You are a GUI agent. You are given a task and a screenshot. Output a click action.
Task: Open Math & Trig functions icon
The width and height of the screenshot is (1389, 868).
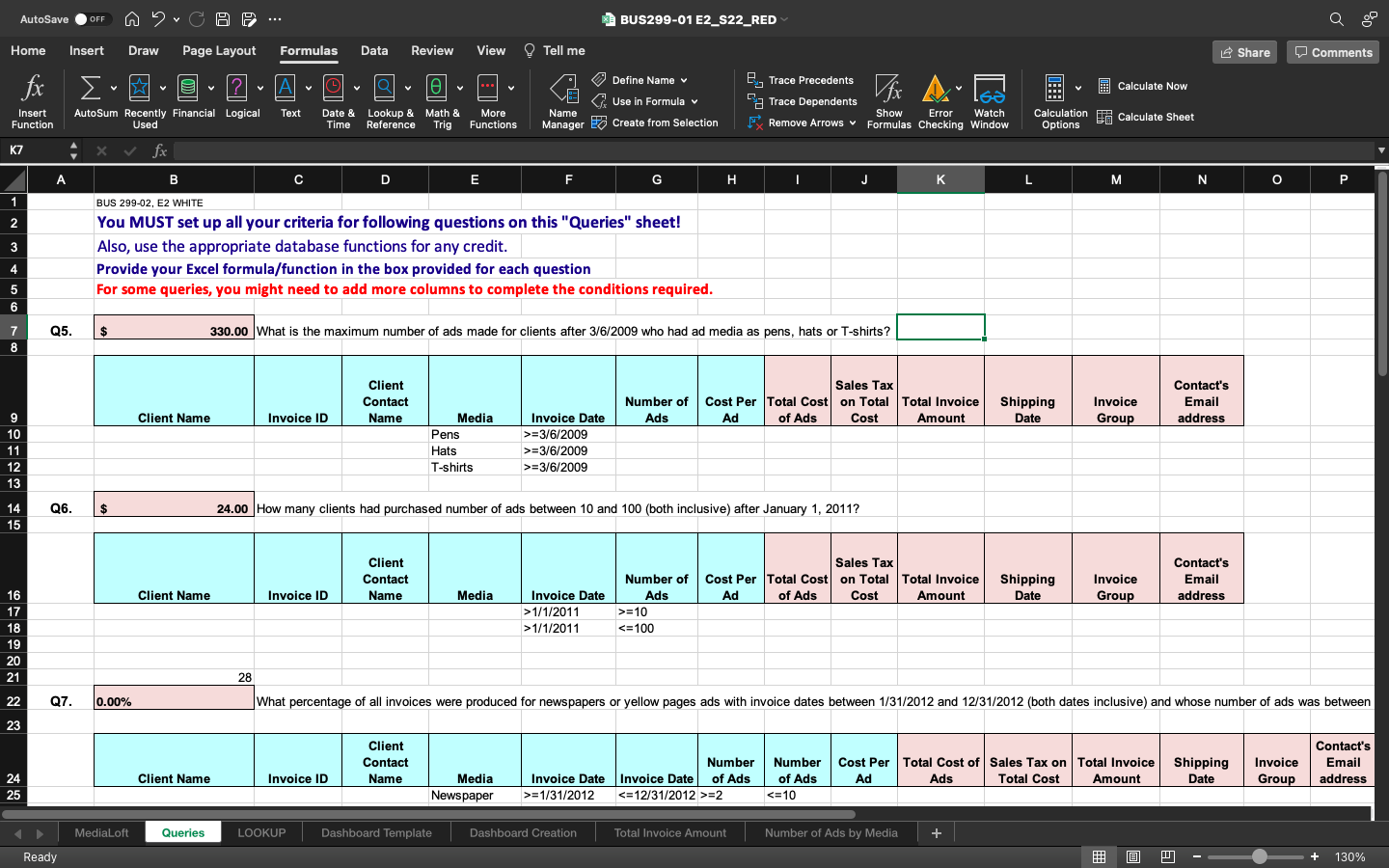pyautogui.click(x=436, y=89)
